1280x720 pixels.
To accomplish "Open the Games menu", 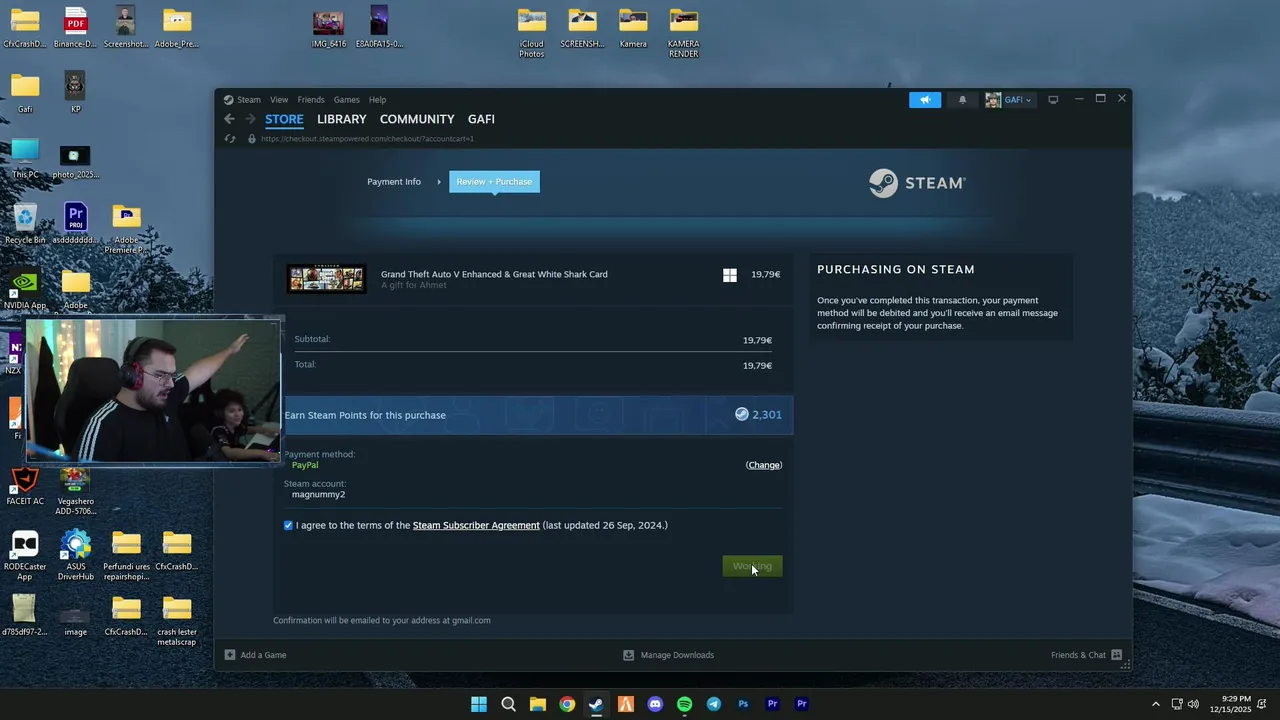I will tap(347, 100).
